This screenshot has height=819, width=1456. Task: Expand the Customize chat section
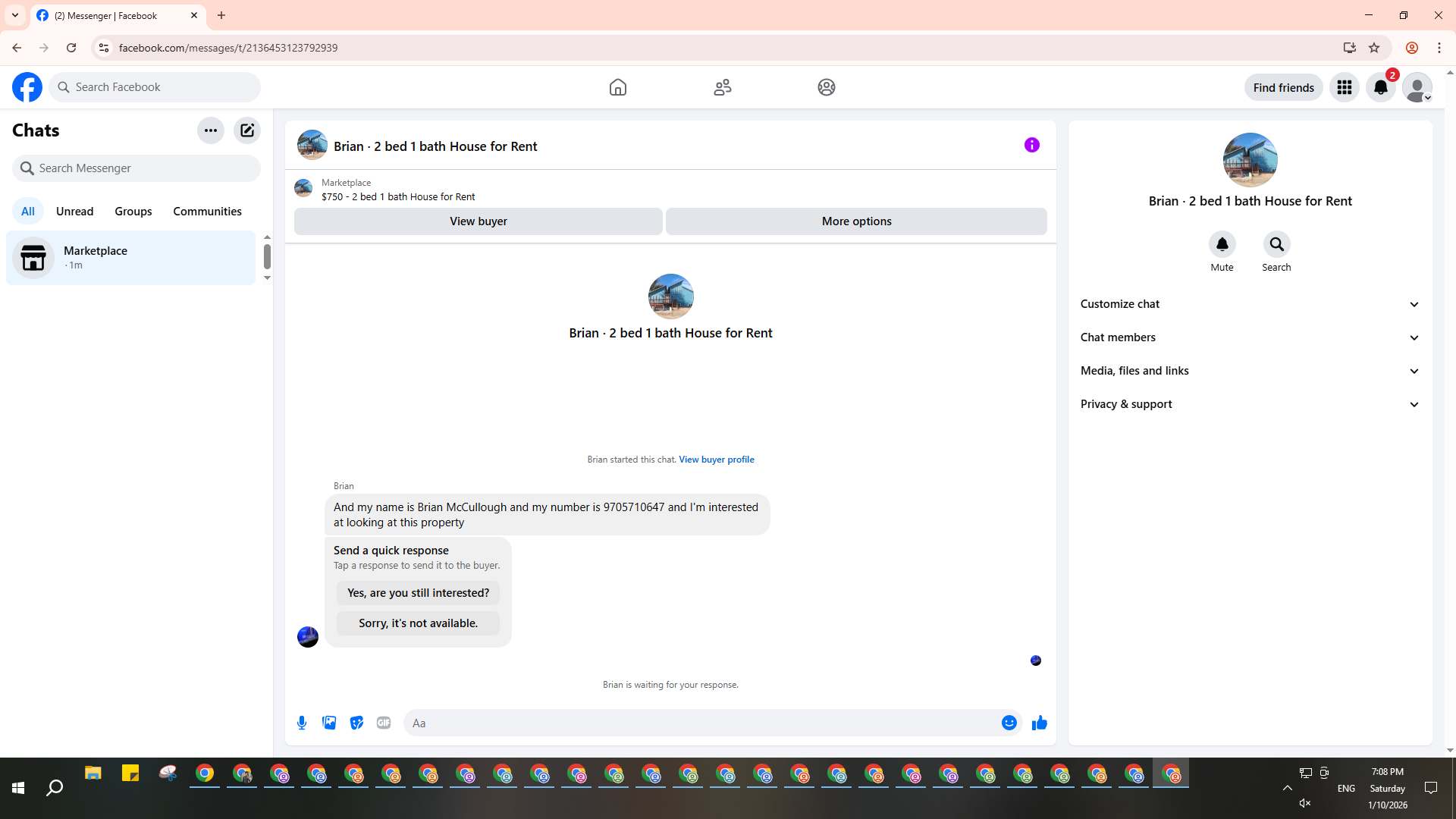point(1250,304)
